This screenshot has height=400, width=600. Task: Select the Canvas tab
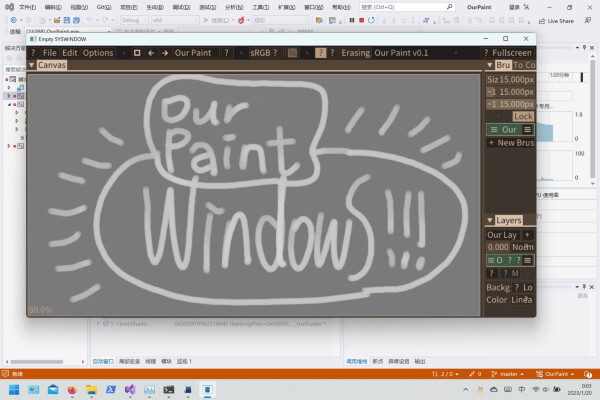(52, 65)
